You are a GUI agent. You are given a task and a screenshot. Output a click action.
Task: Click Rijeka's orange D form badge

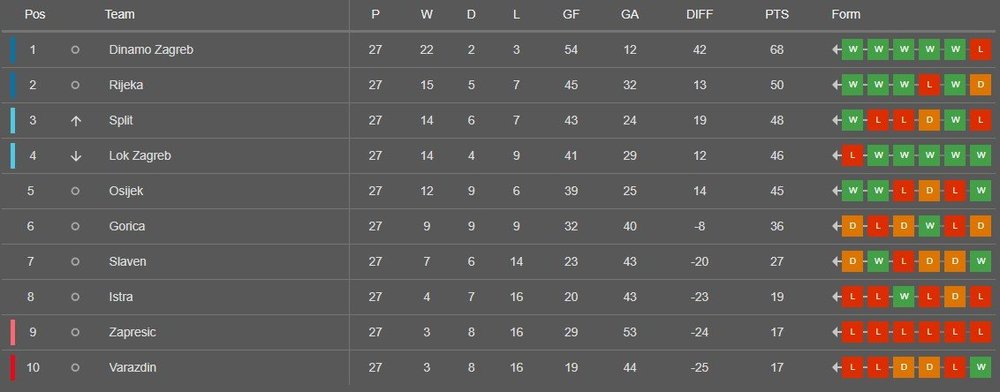coord(980,85)
